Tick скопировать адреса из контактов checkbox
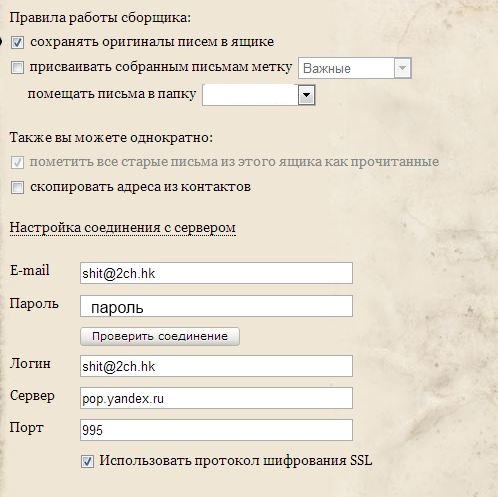 pos(17,187)
